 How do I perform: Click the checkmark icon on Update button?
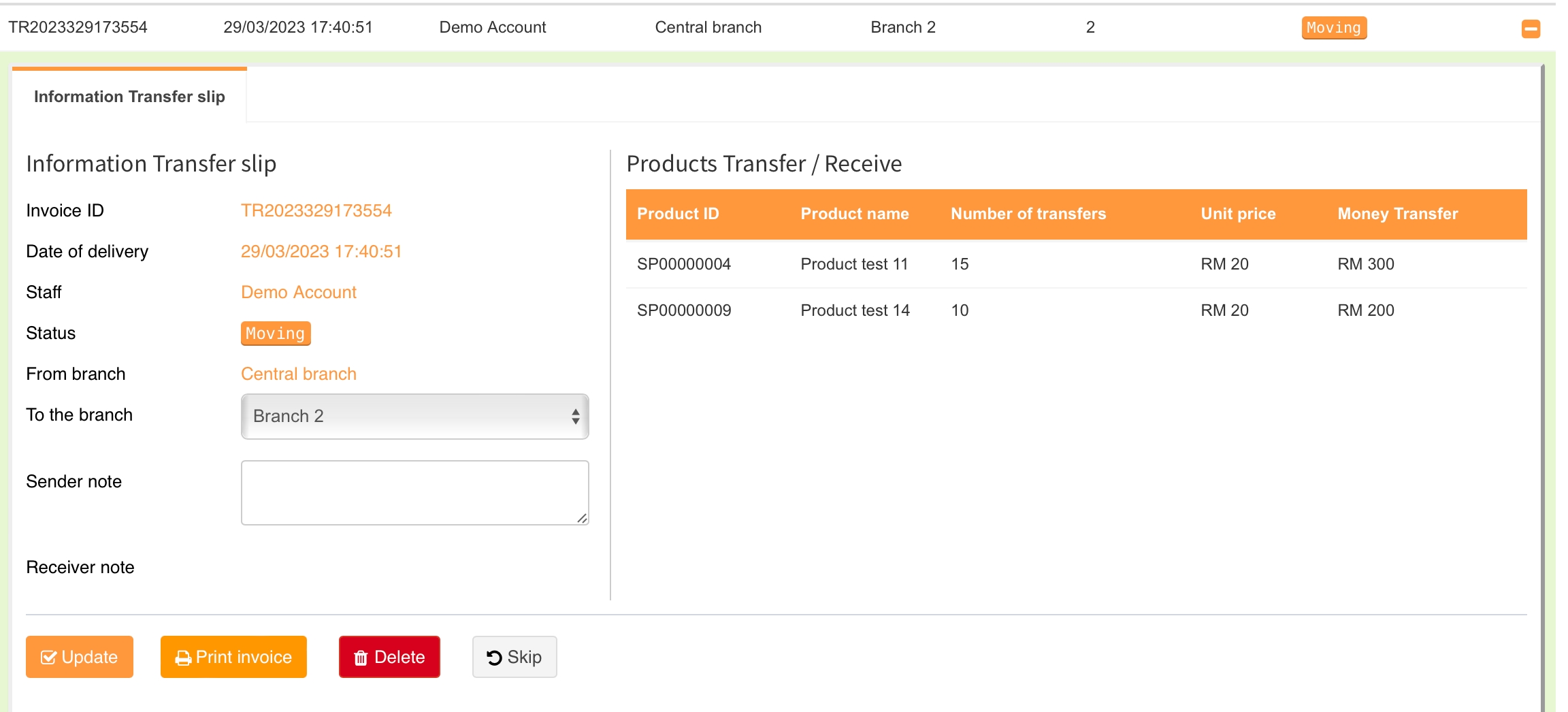point(48,658)
